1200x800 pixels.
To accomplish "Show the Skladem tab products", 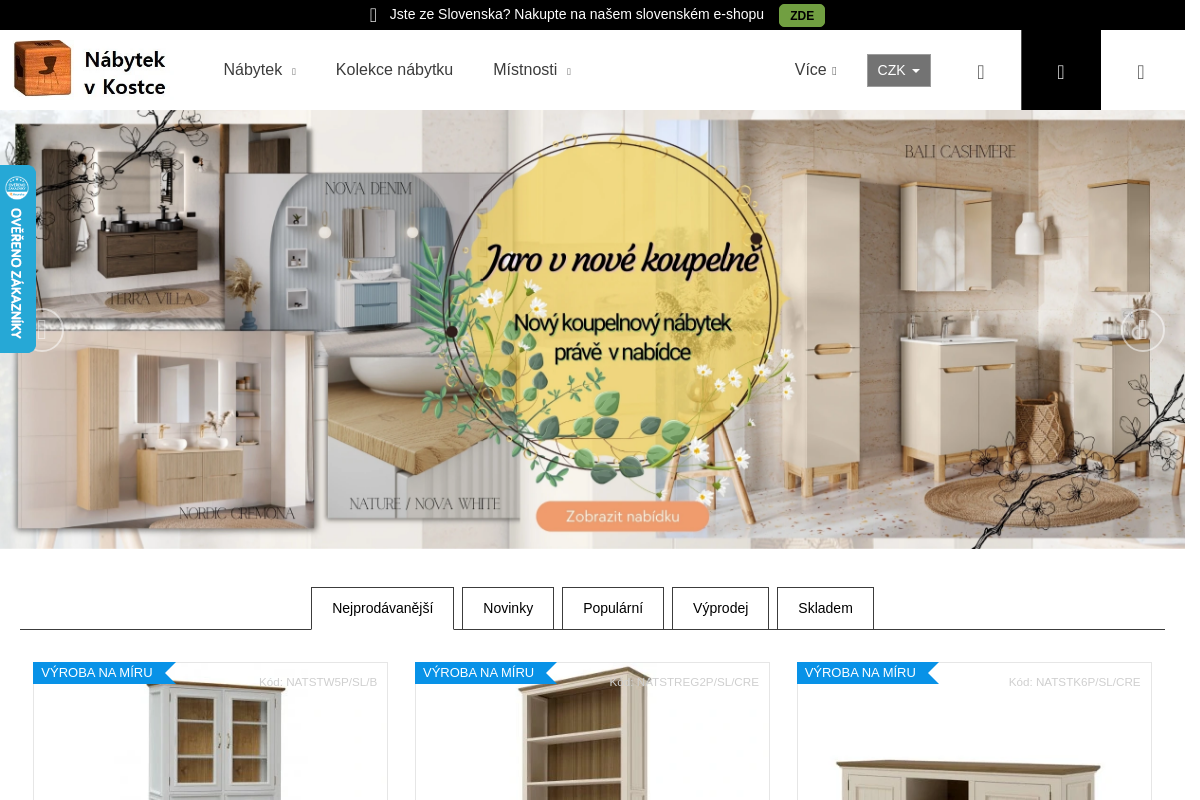I will coord(825,608).
